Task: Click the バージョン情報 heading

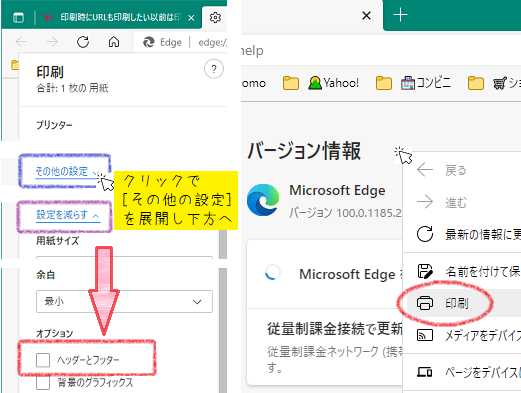Action: tap(304, 151)
